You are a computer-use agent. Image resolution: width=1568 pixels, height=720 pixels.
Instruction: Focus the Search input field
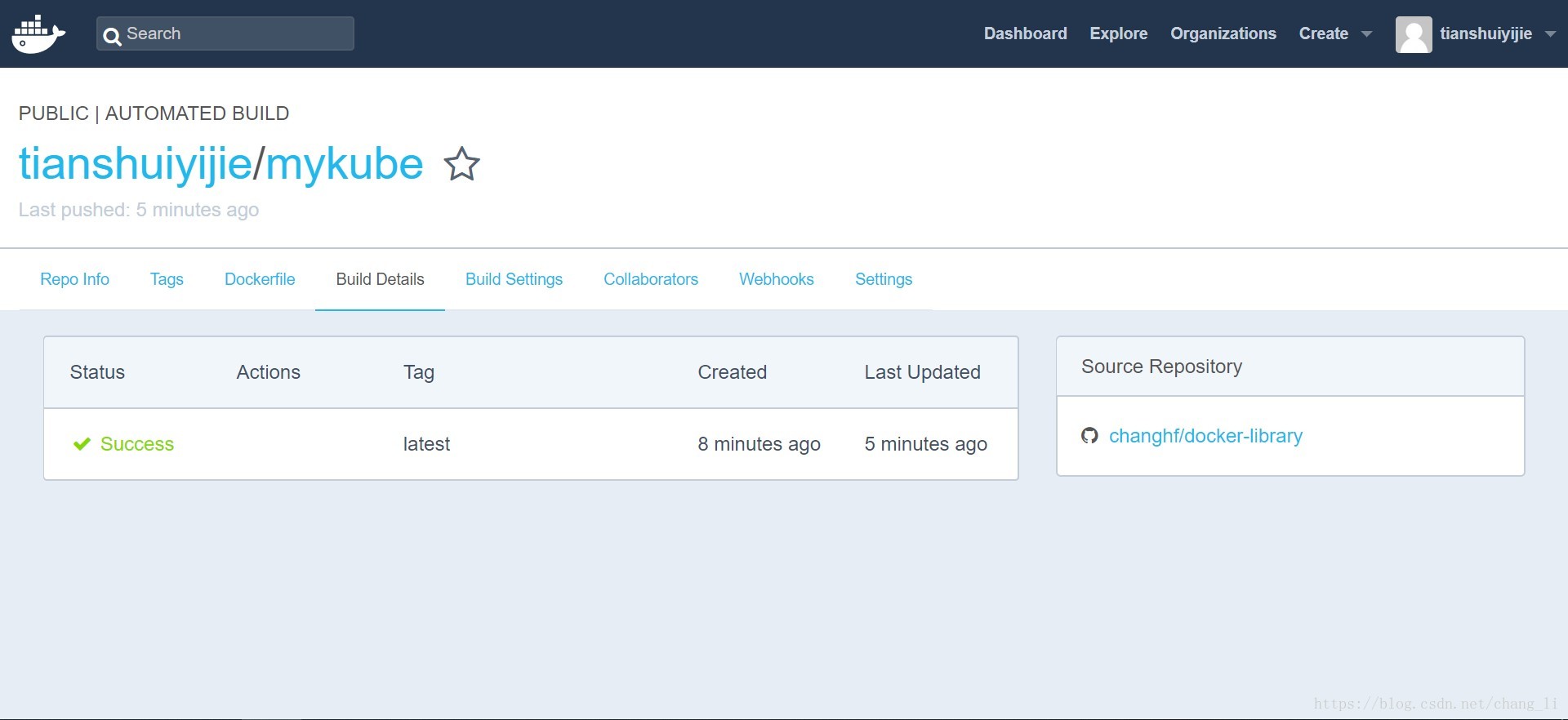tap(225, 33)
